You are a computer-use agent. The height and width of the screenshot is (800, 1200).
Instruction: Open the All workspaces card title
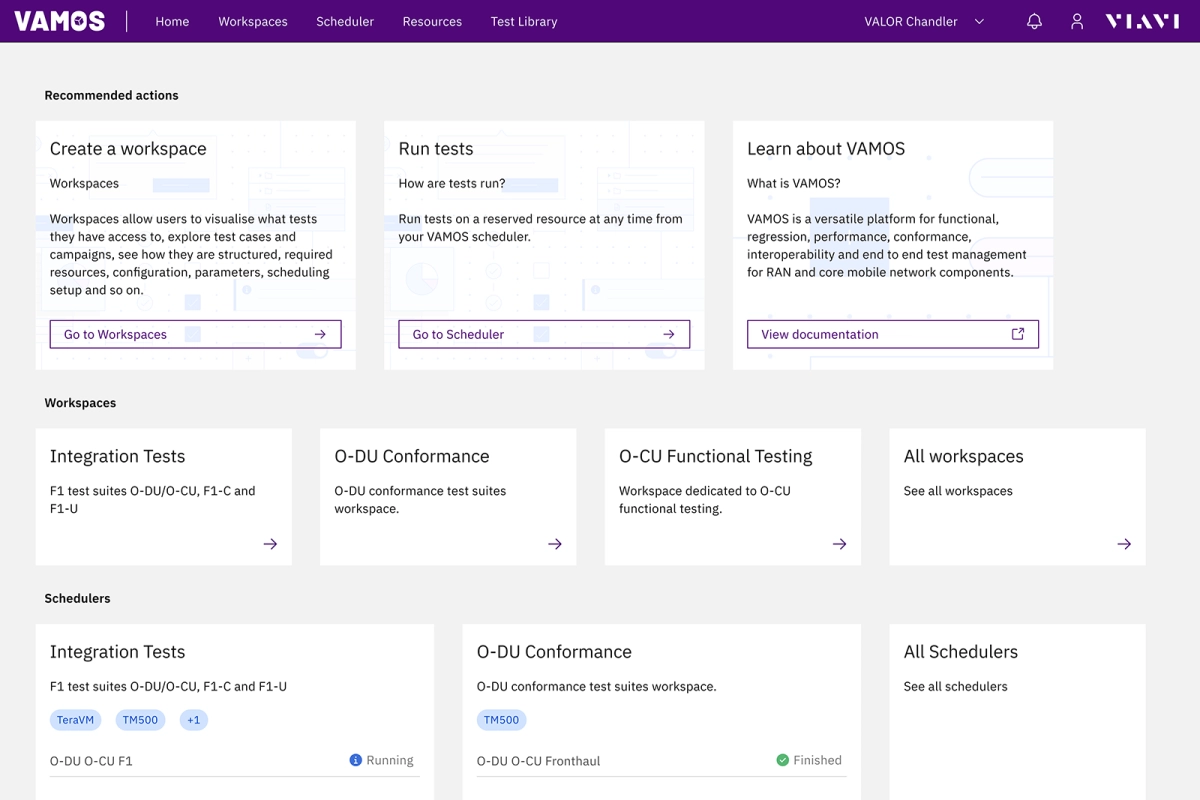point(964,456)
